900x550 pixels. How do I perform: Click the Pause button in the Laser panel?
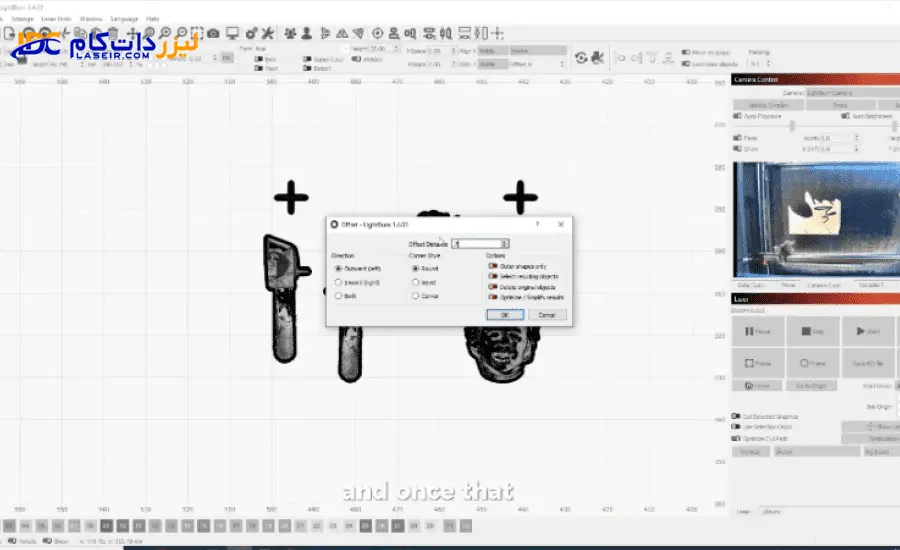point(758,331)
